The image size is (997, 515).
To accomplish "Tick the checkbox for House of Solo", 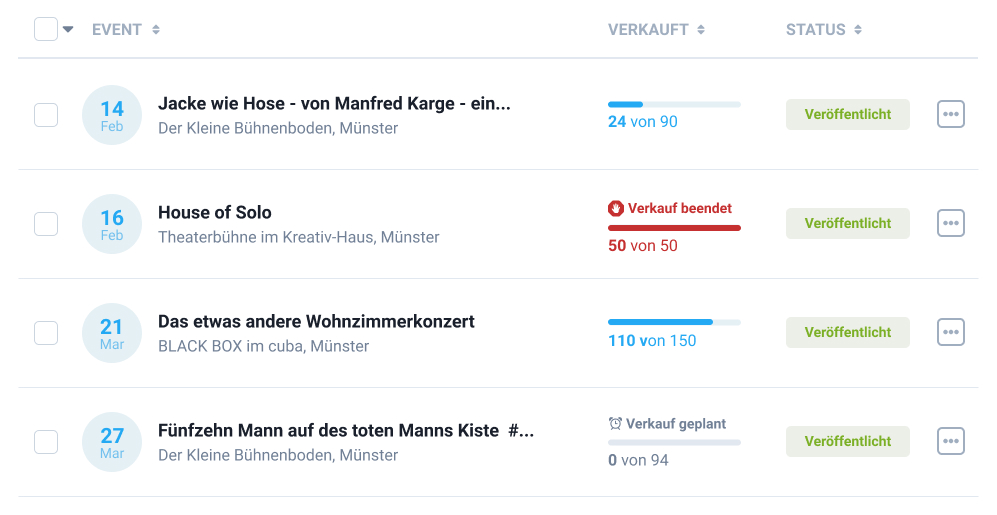I will (46, 224).
